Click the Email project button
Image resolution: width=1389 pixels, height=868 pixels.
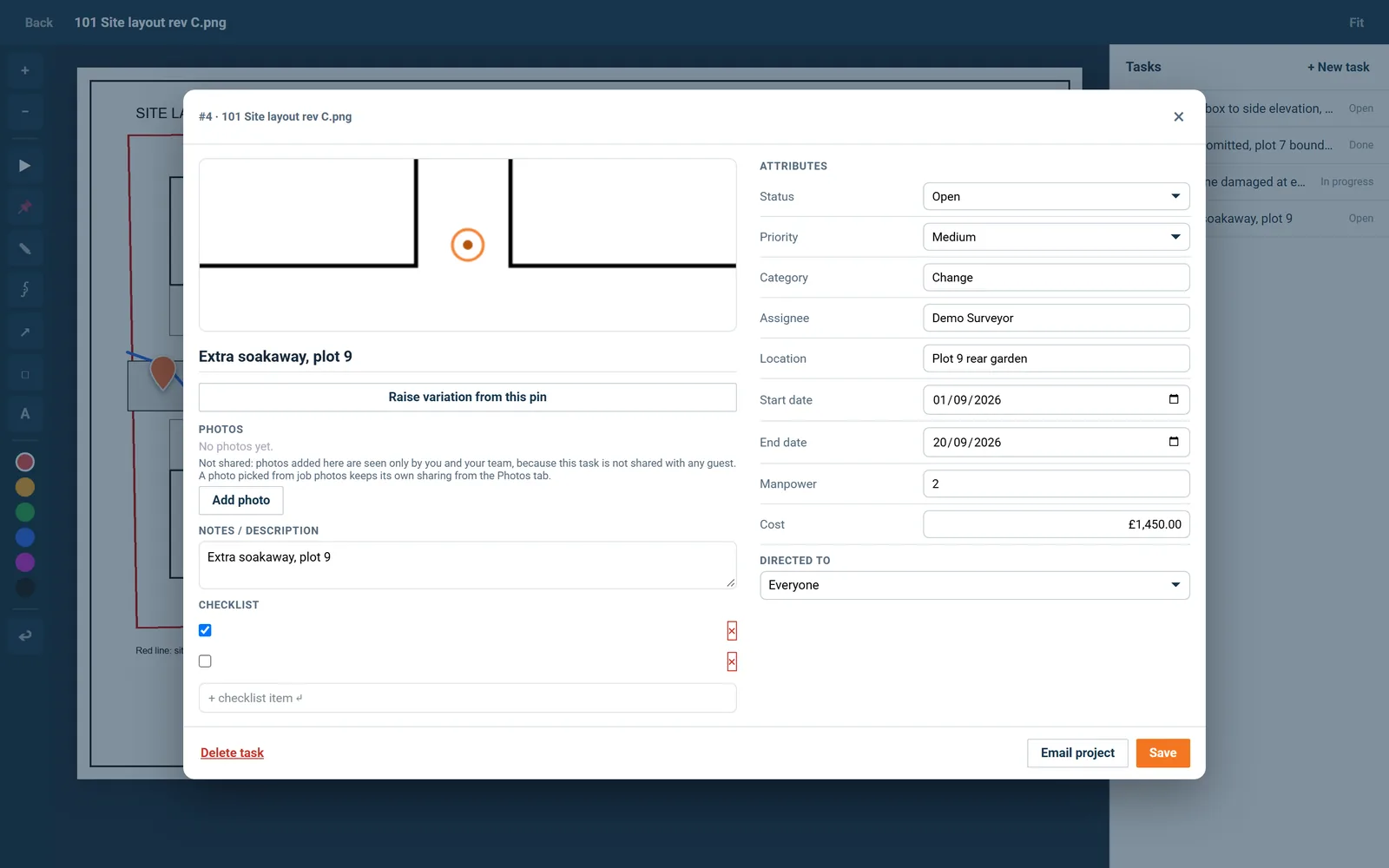pyautogui.click(x=1077, y=753)
